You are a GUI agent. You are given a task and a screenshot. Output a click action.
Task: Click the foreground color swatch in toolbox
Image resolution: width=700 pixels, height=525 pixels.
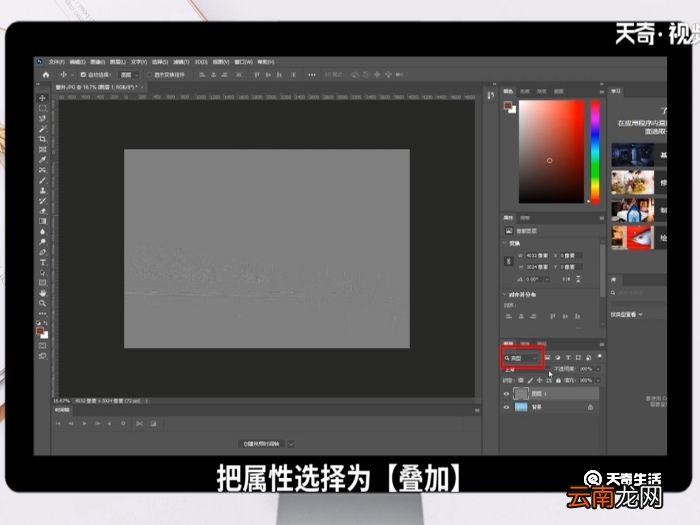point(40,331)
